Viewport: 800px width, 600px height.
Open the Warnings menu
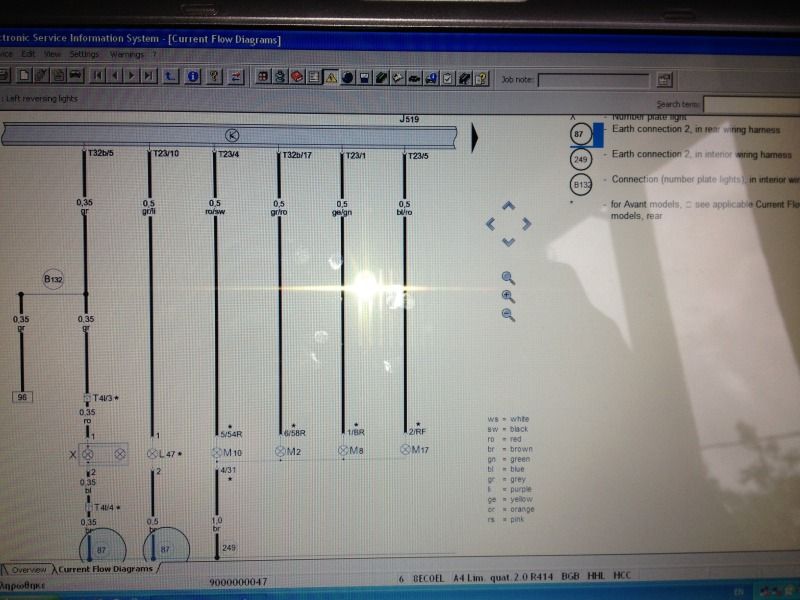[127, 54]
